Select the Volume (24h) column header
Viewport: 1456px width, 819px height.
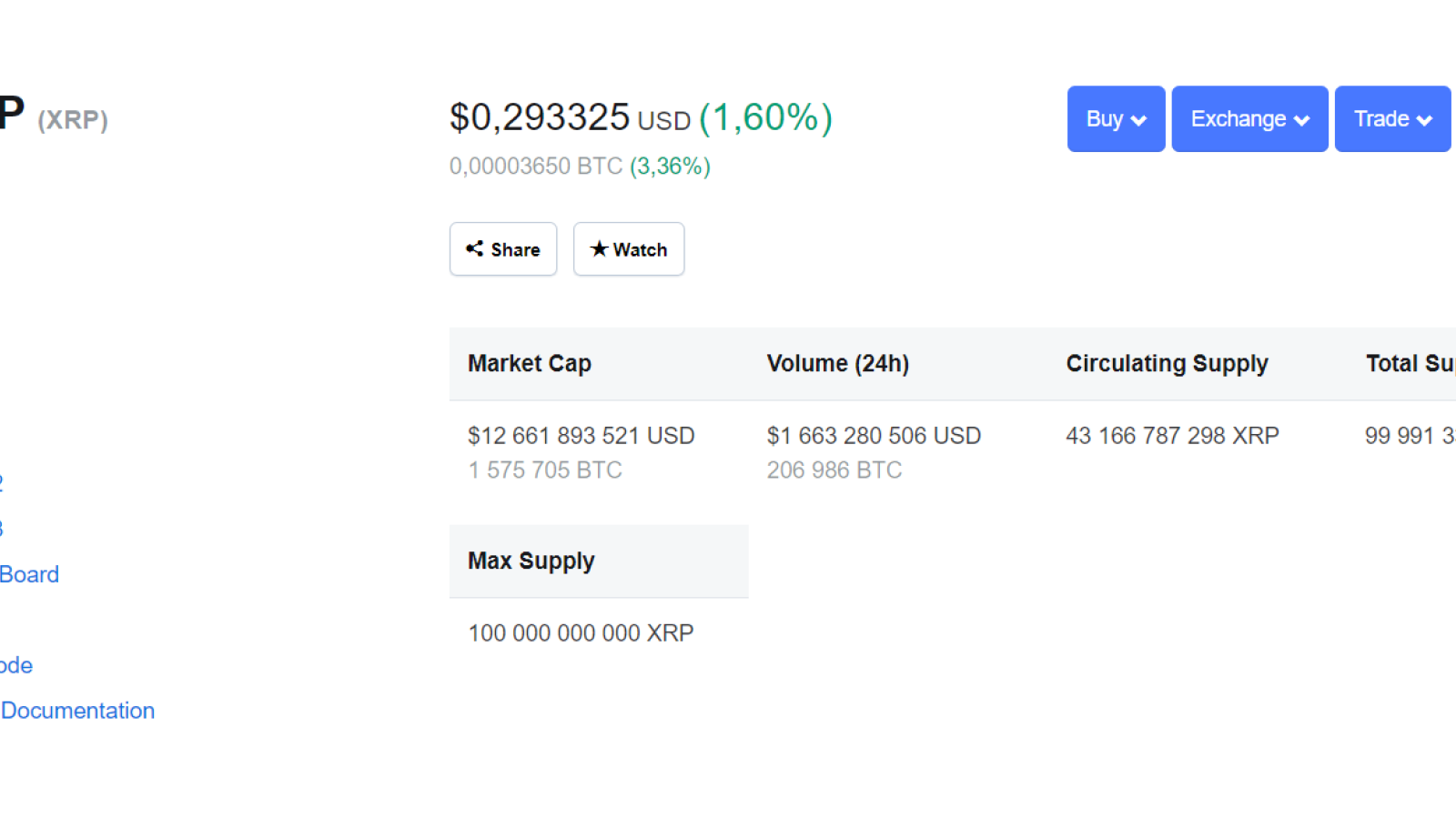coord(838,363)
